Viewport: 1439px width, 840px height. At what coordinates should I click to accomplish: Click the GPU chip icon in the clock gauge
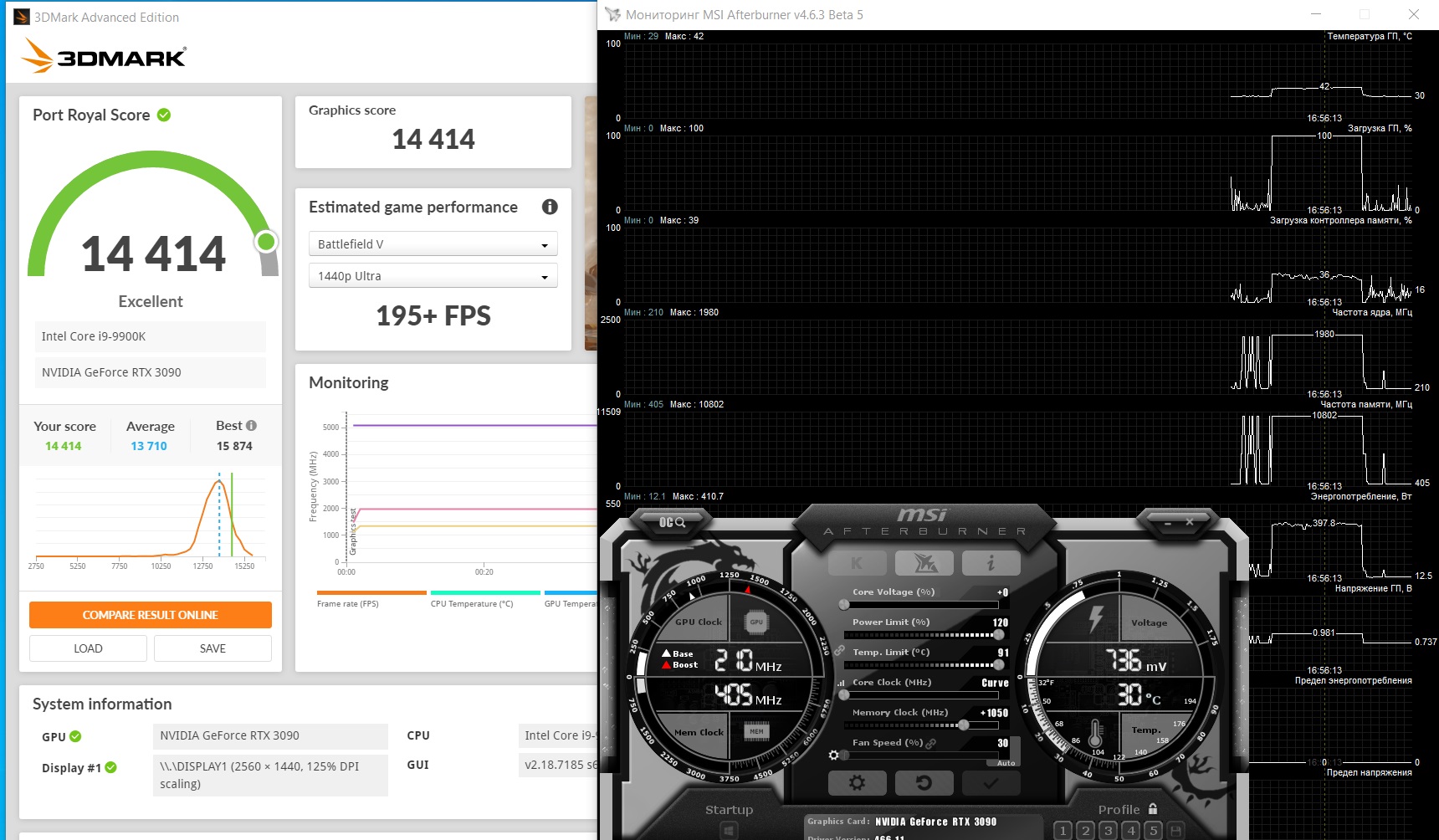pyautogui.click(x=756, y=622)
